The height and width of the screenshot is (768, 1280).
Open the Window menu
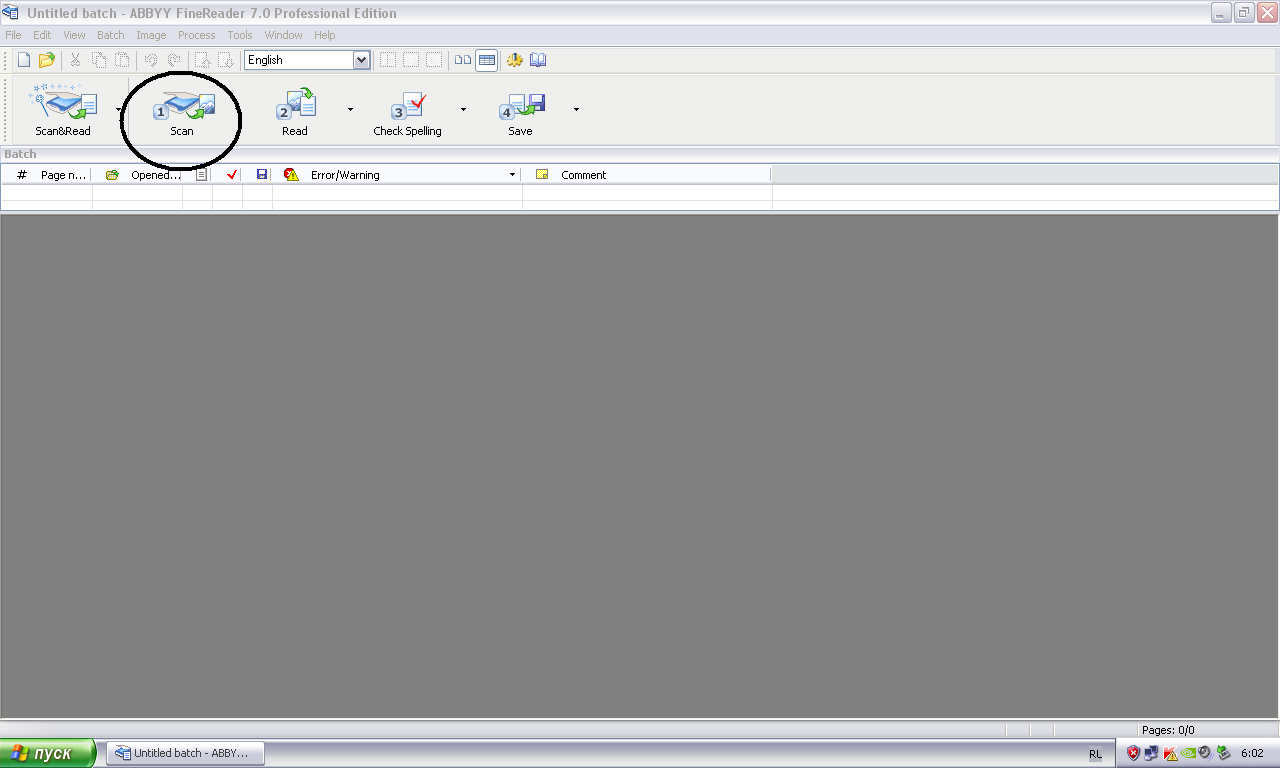point(283,35)
